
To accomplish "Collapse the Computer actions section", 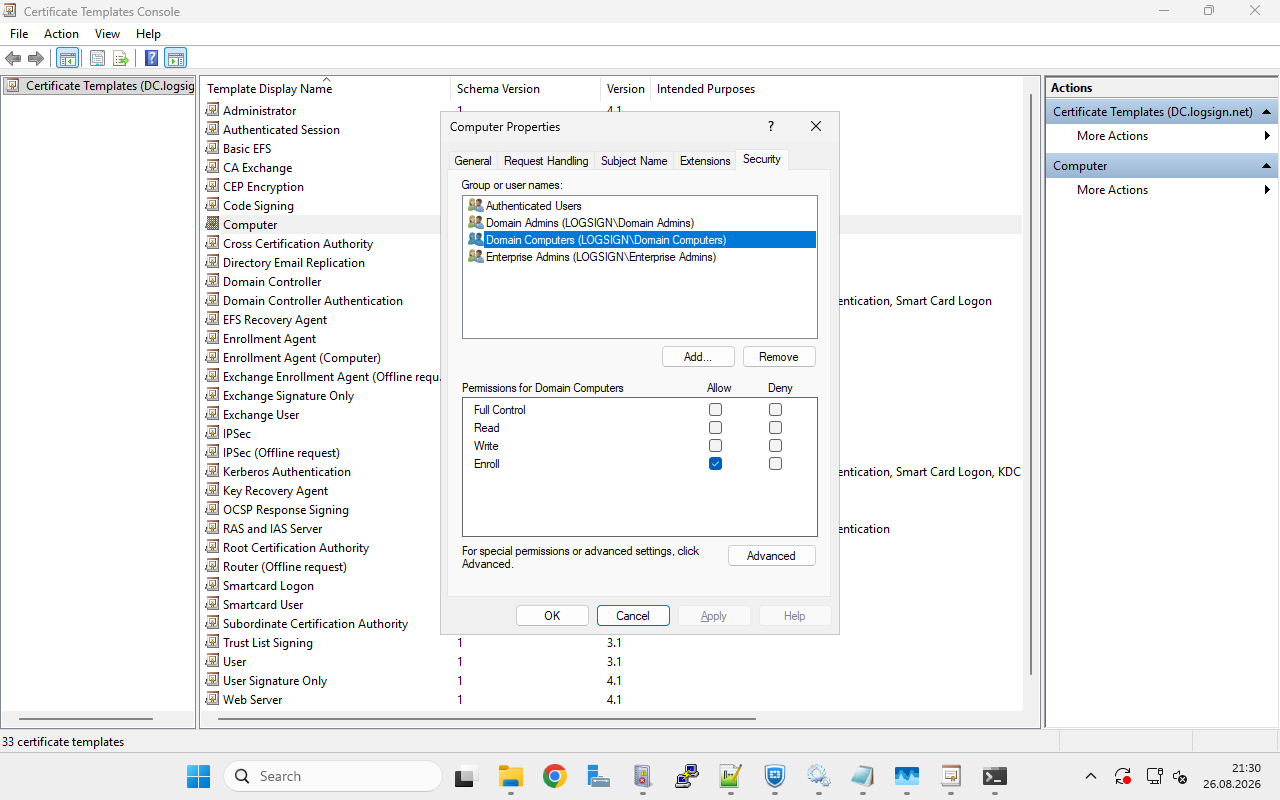I will [1267, 166].
